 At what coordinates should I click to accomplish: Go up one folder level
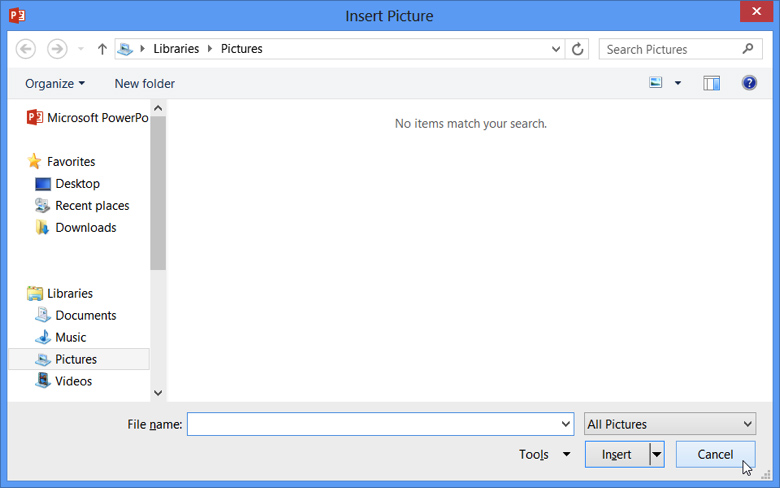pos(102,49)
